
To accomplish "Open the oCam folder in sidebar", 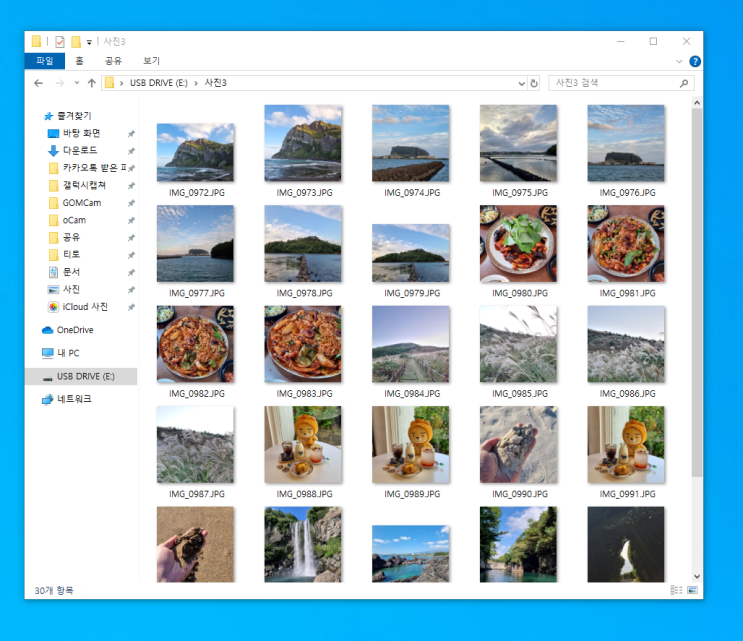I will click(74, 220).
